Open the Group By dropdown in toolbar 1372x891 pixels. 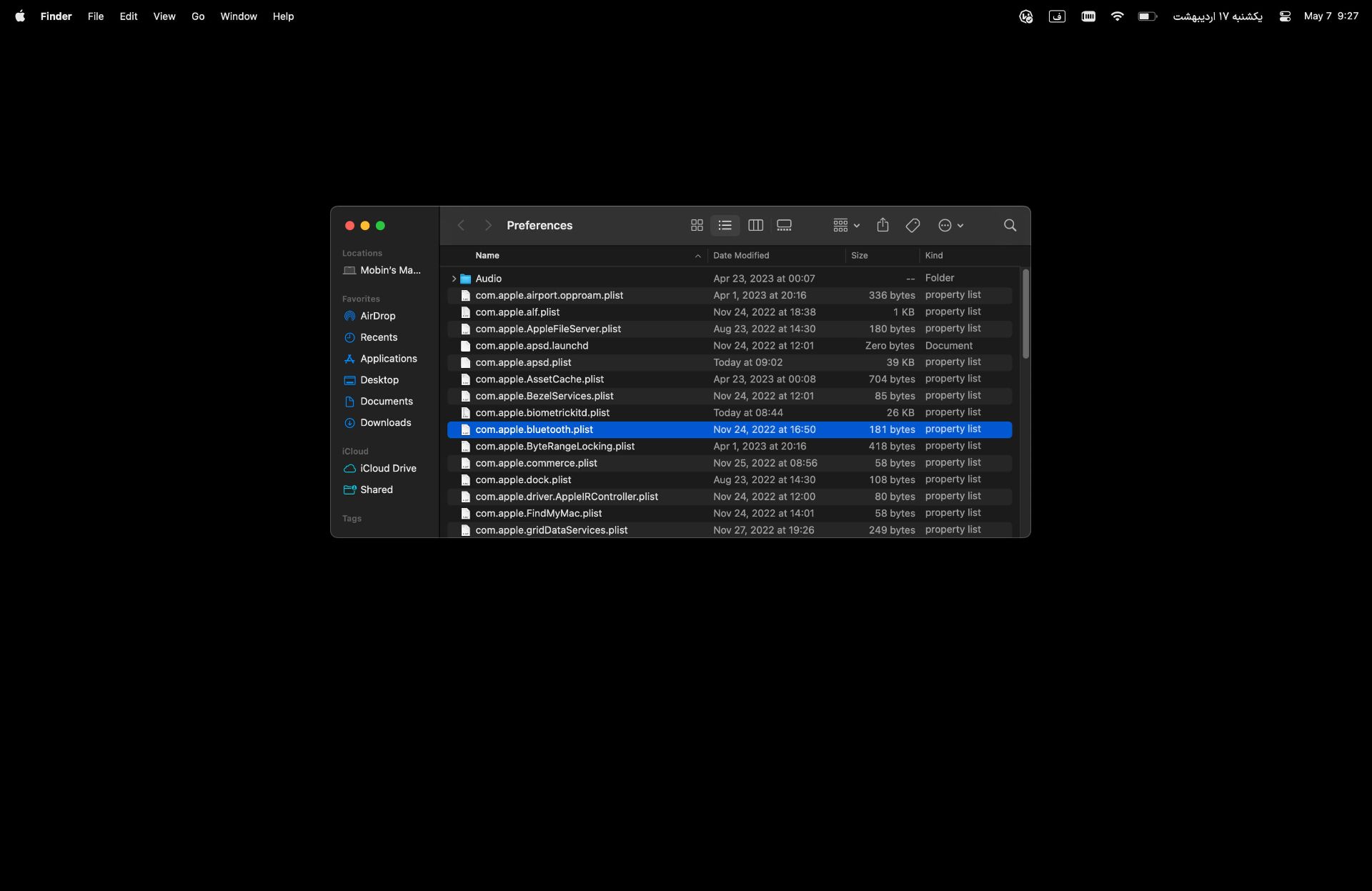846,225
